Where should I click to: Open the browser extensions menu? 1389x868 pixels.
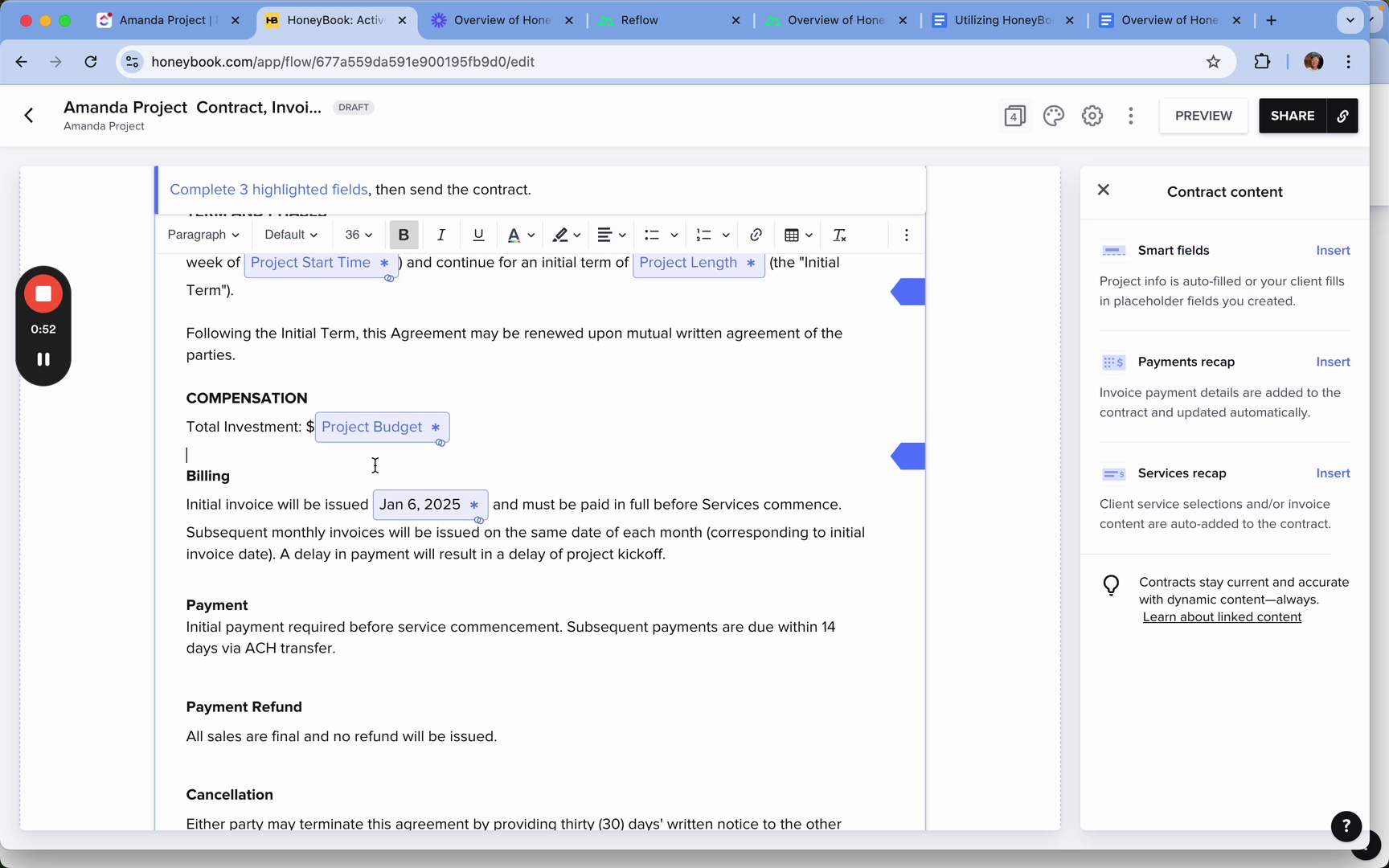coord(1262,62)
